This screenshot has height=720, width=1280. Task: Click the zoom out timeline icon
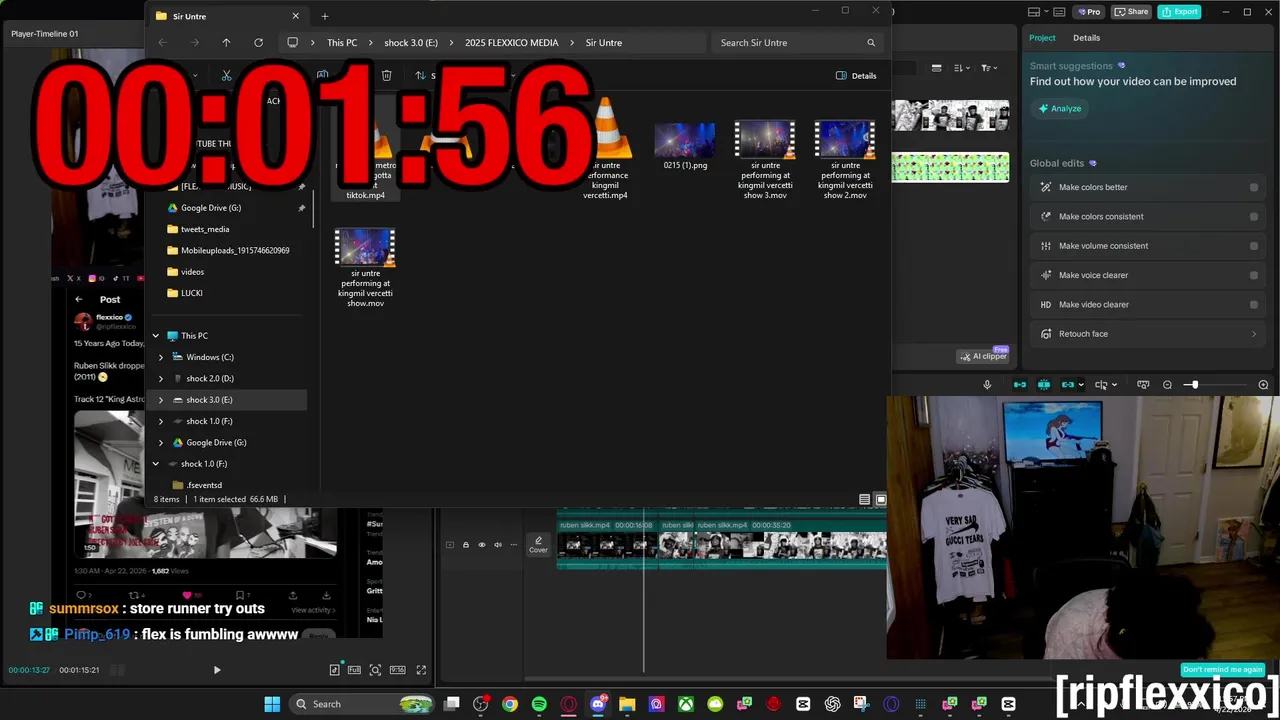tap(1167, 385)
